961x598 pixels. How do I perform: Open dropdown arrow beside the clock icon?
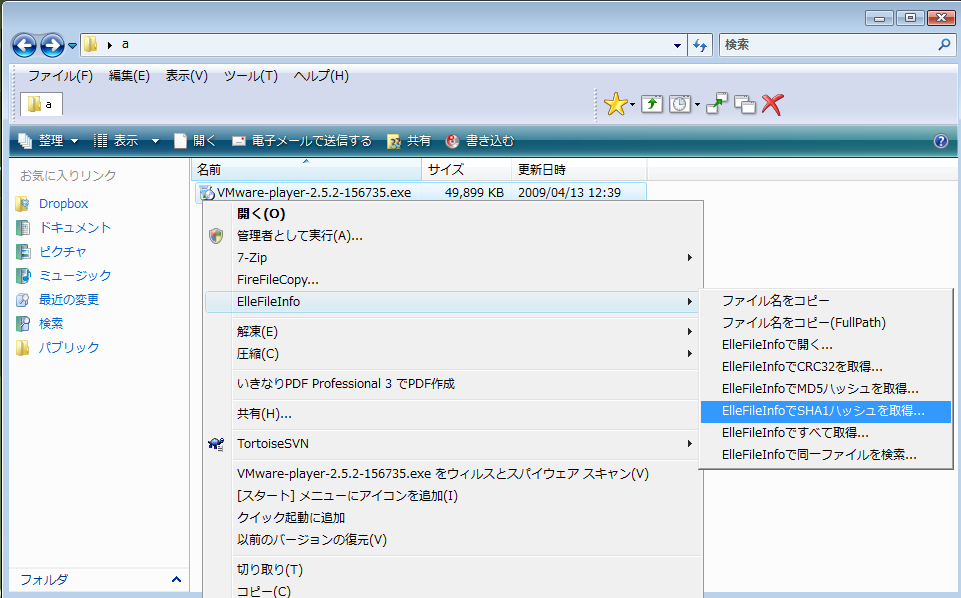697,105
